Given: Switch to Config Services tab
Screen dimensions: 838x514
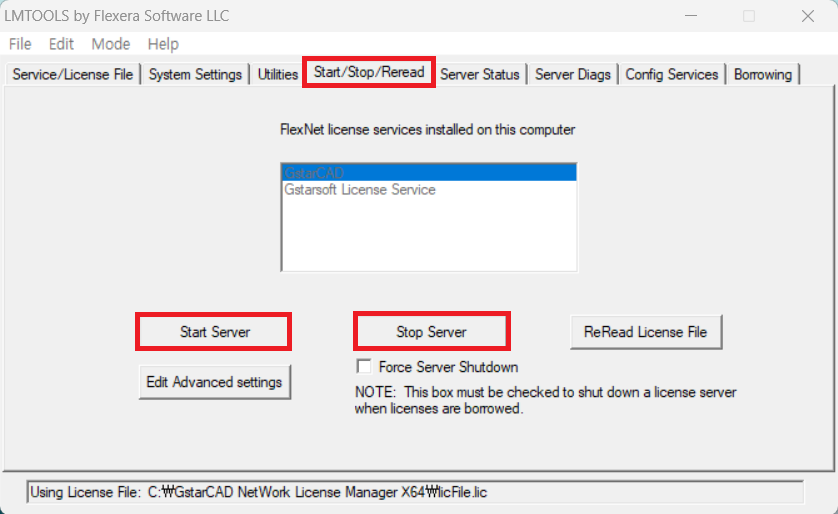Looking at the screenshot, I should coord(671,74).
